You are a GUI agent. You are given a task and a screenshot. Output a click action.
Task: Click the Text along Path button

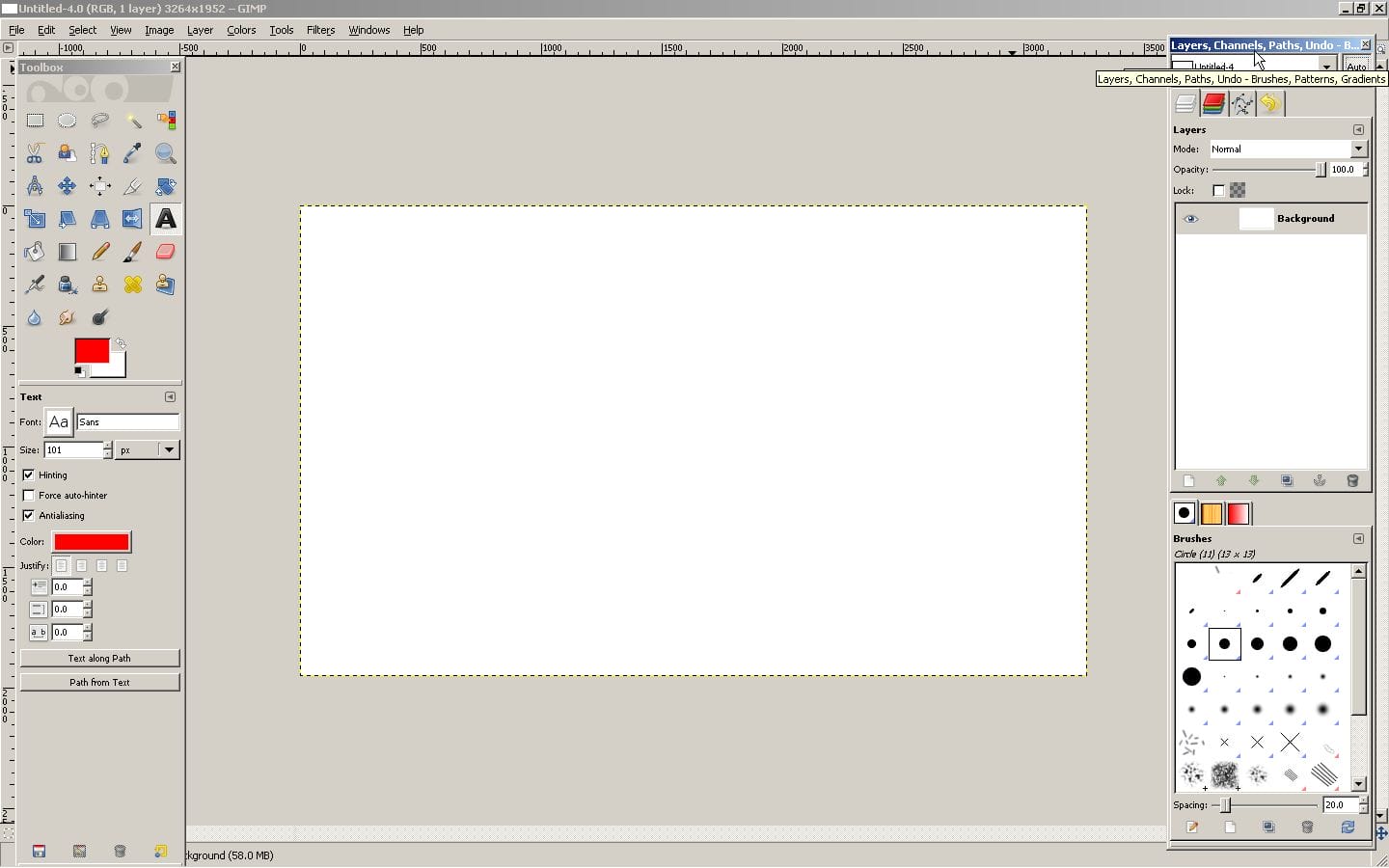point(99,659)
